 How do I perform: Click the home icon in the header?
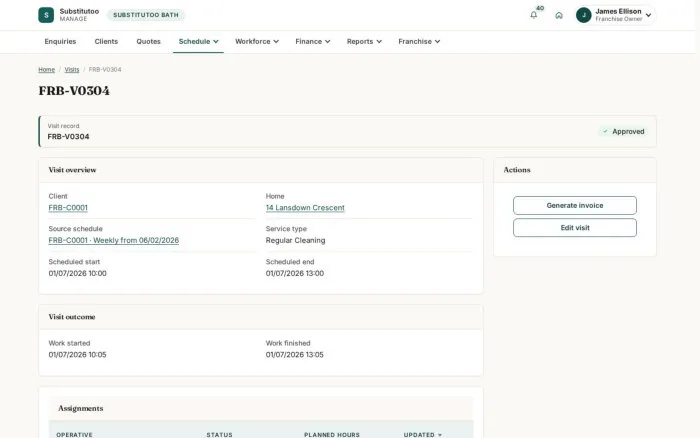[x=559, y=15]
